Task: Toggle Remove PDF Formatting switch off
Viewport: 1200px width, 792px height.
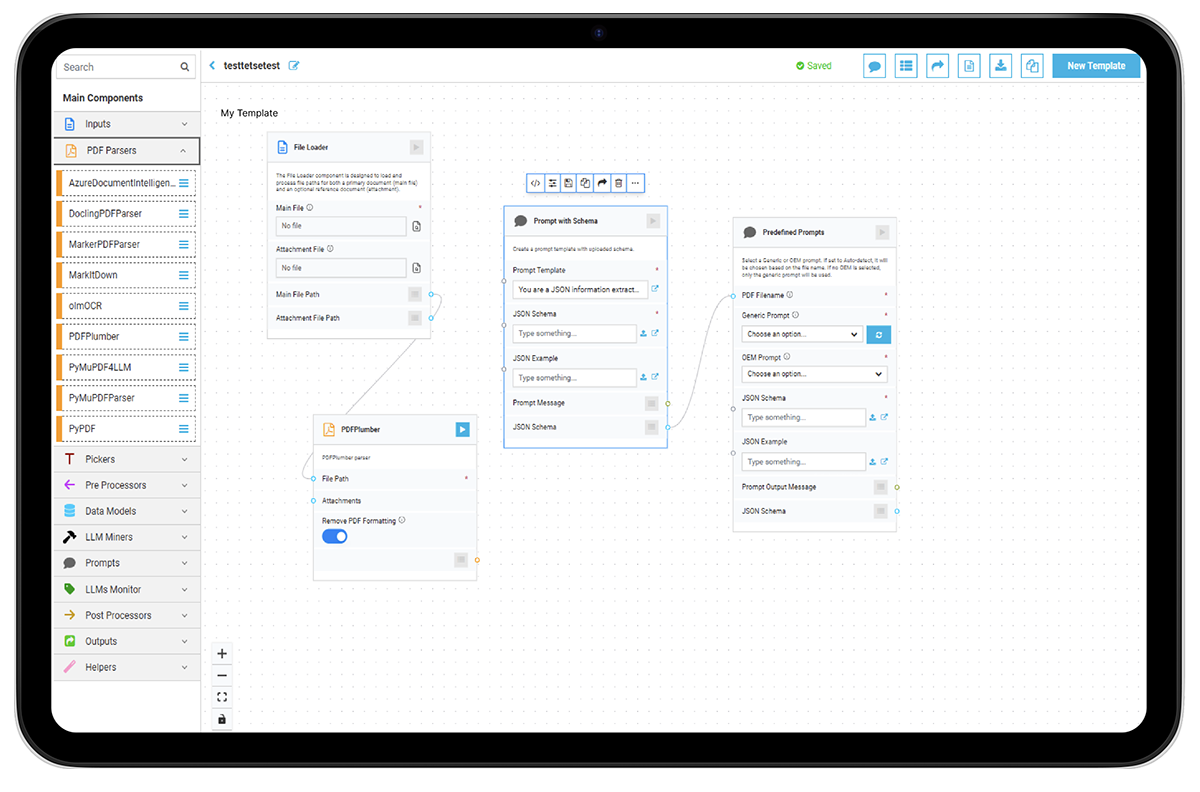Action: 335,537
